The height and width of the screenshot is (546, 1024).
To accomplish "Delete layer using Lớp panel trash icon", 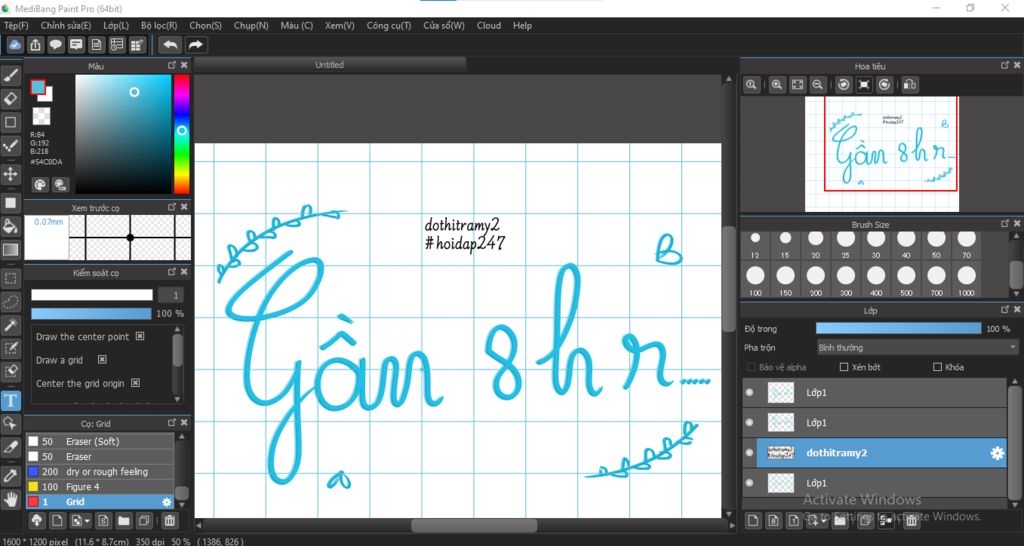I will click(912, 521).
